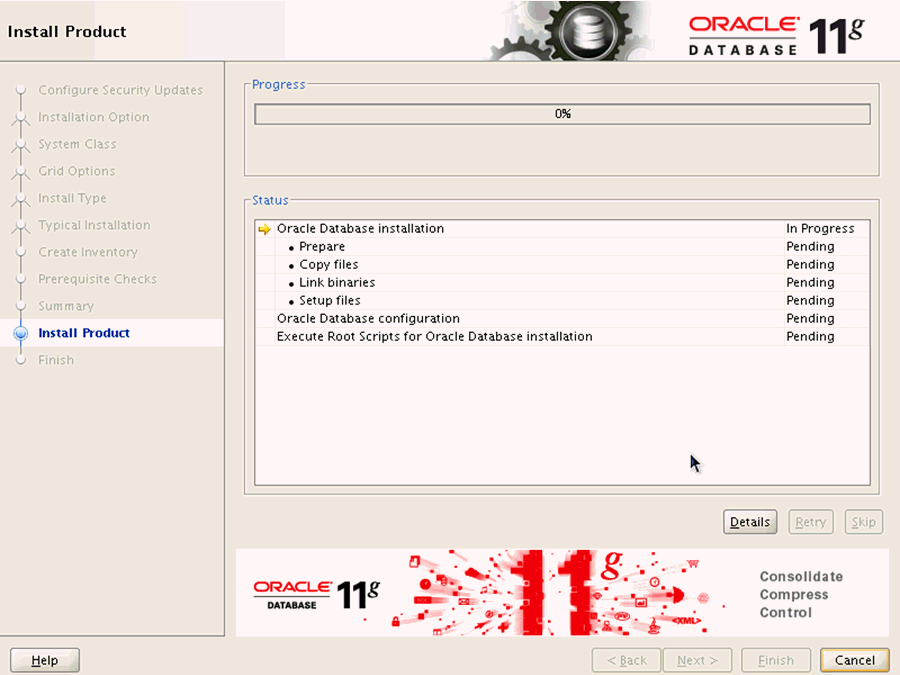Click Install Product current step
Screen dimensions: 900x675
point(84,333)
